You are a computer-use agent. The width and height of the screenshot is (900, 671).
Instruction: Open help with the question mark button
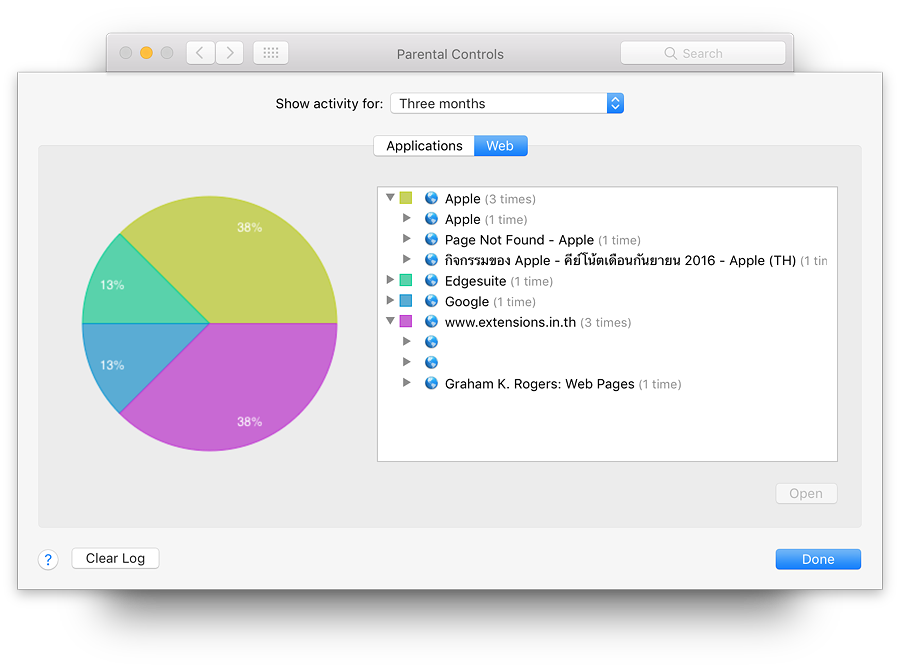tap(48, 559)
